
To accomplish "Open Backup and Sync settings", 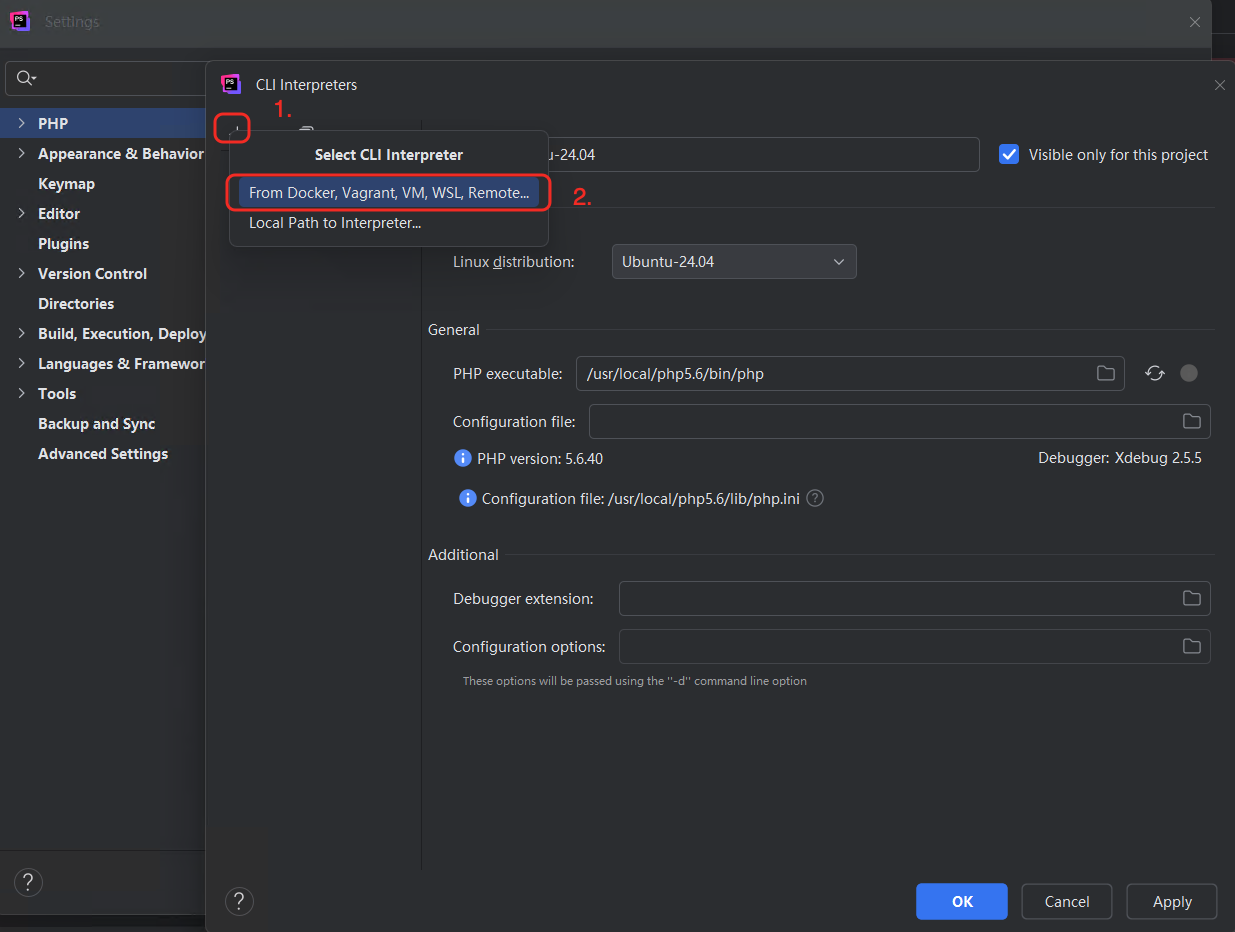I will 96,424.
